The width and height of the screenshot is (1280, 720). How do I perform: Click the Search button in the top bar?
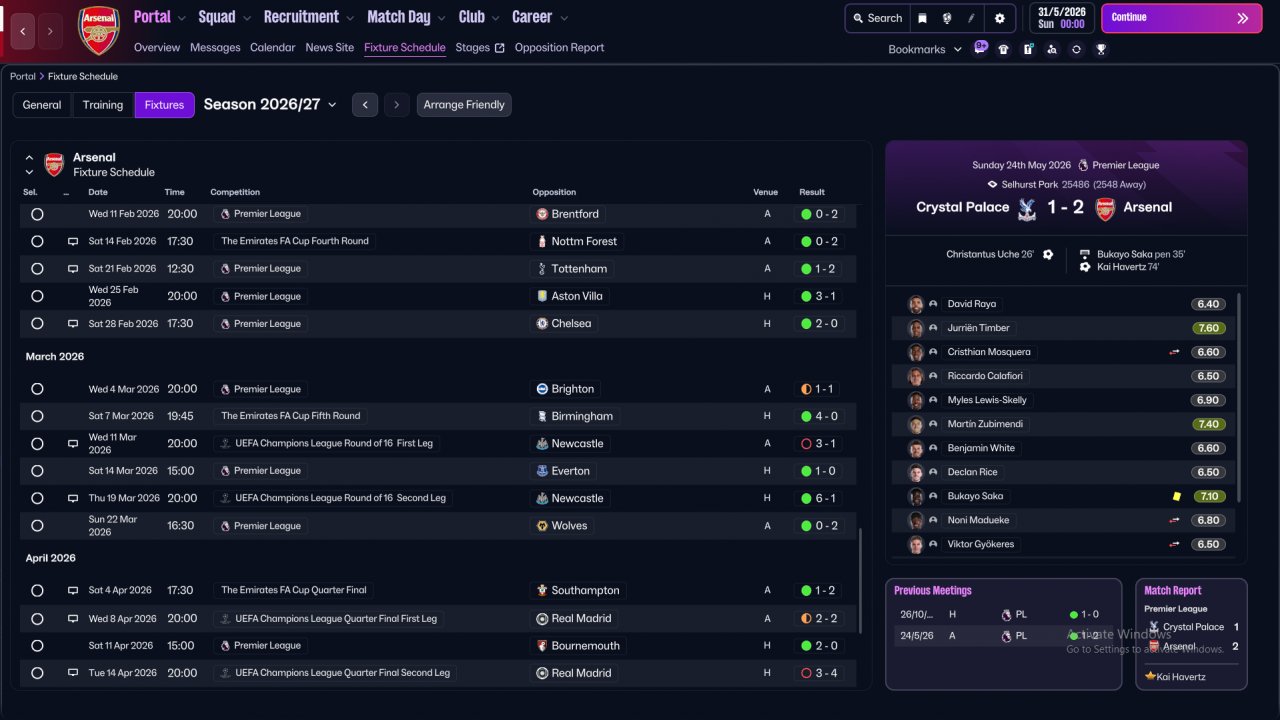click(x=877, y=18)
